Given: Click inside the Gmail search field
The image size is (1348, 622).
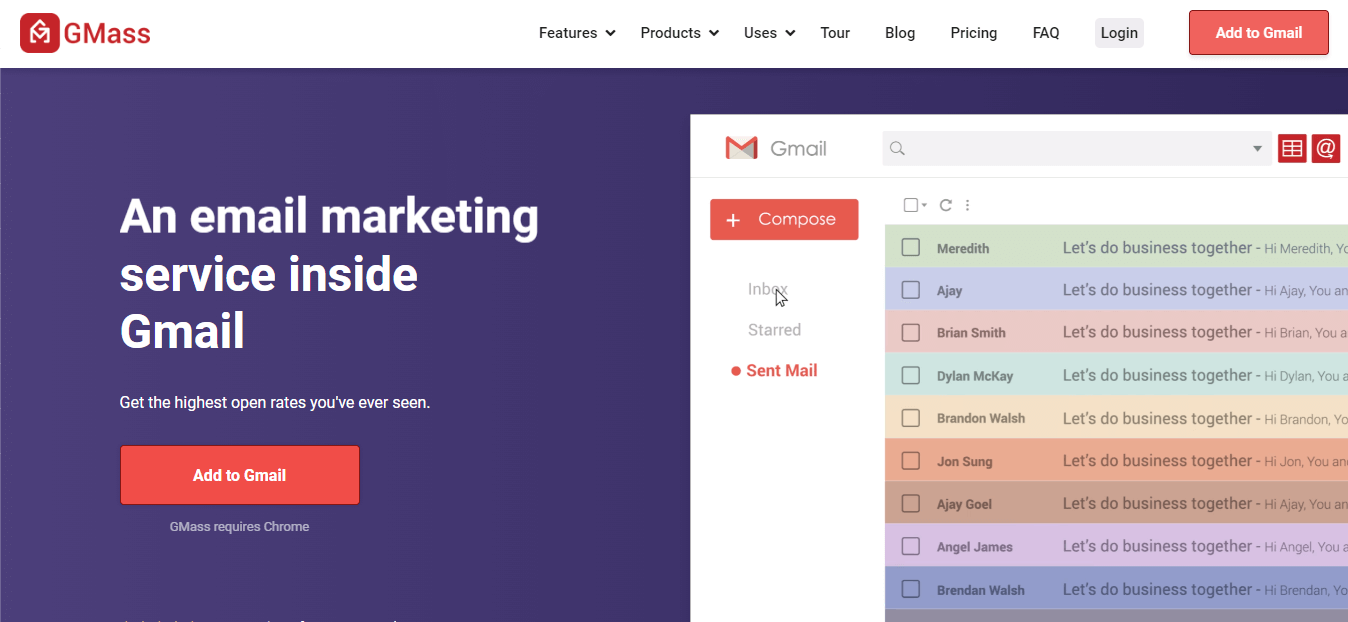Looking at the screenshot, I should point(1070,147).
